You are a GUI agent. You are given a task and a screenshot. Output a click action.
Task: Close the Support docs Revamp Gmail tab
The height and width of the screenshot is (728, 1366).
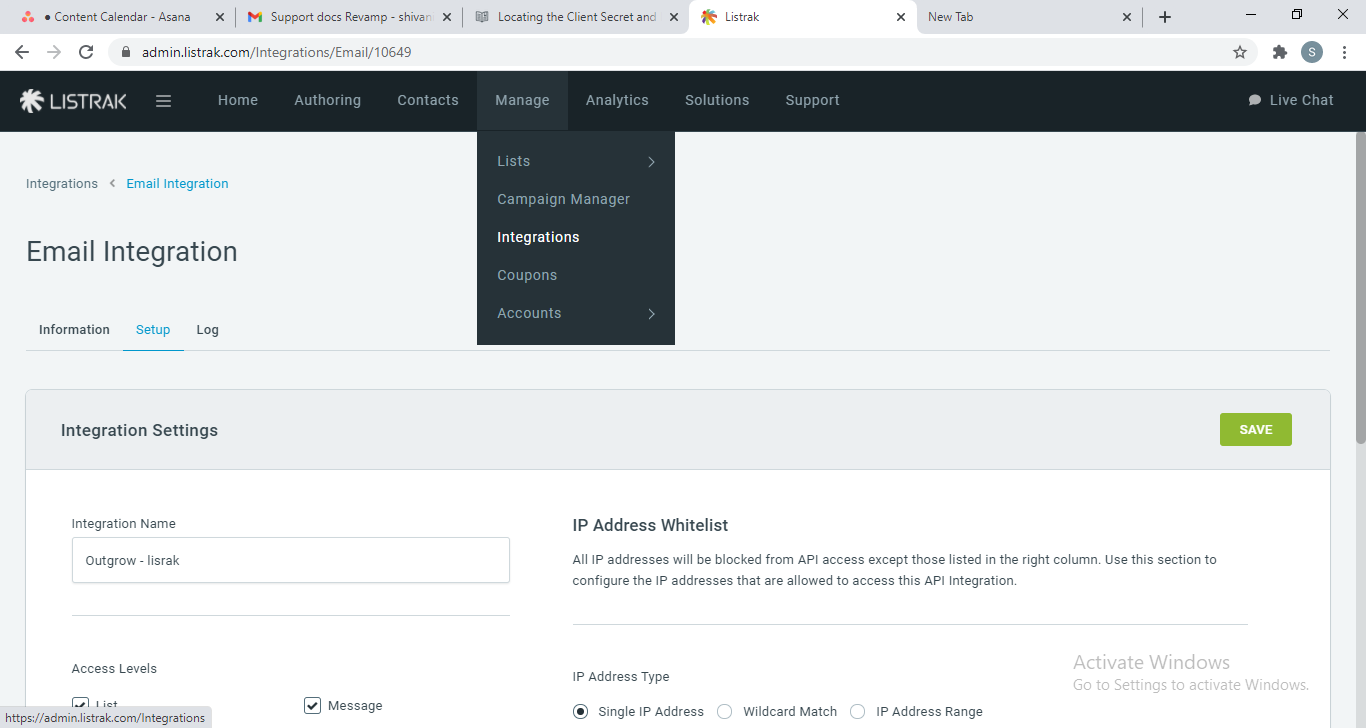(x=445, y=17)
